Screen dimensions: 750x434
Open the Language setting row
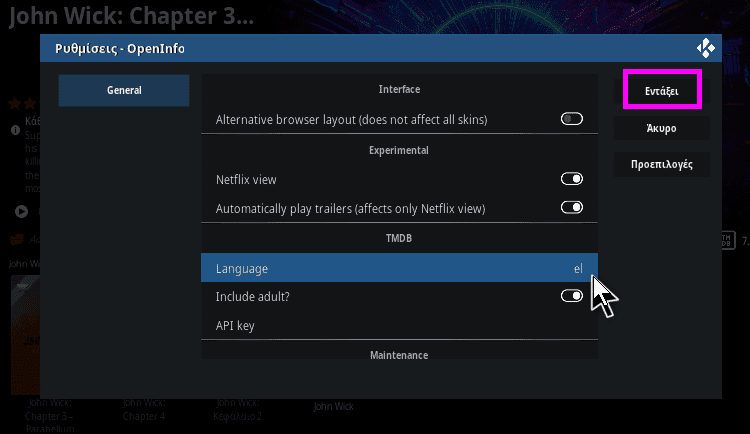pos(399,268)
